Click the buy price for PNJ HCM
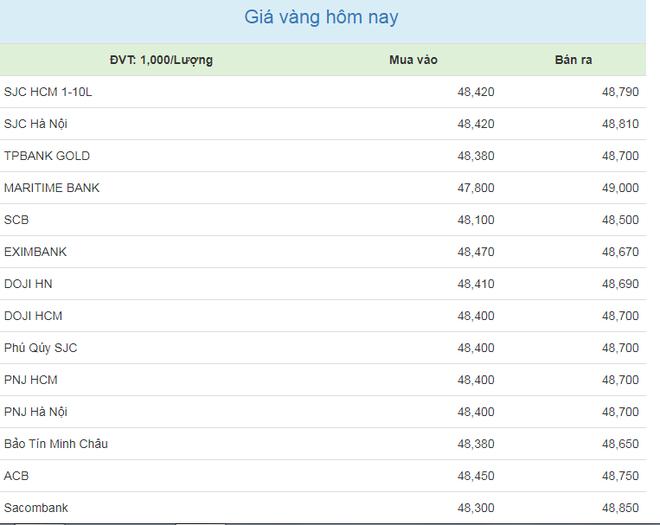The height and width of the screenshot is (525, 660). [476, 380]
